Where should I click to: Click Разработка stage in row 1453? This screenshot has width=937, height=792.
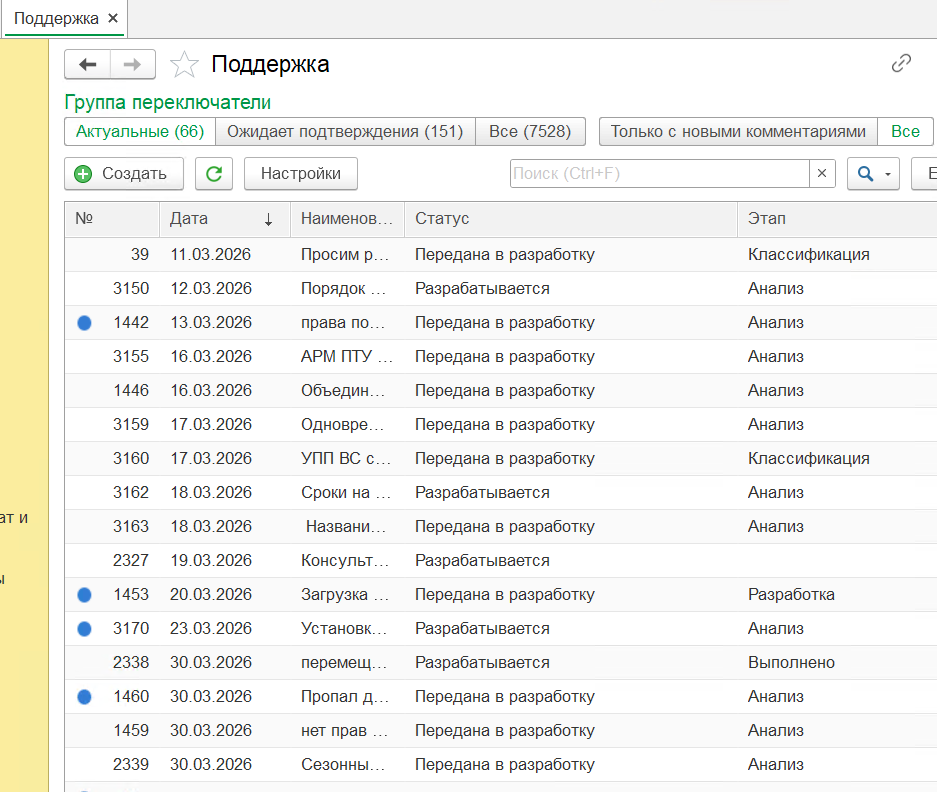pyautogui.click(x=791, y=595)
